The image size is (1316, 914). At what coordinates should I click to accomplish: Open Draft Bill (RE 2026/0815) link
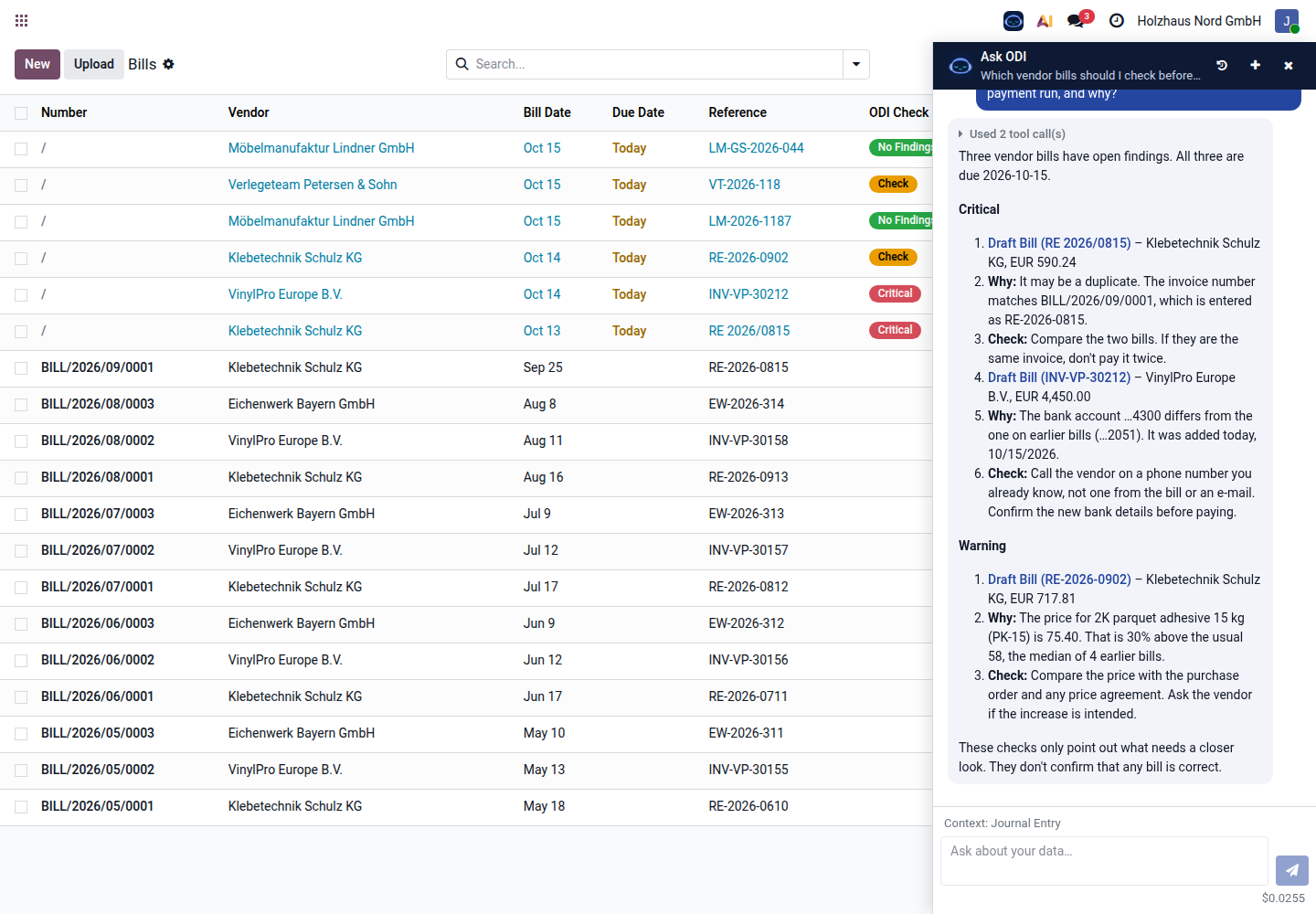click(x=1059, y=243)
